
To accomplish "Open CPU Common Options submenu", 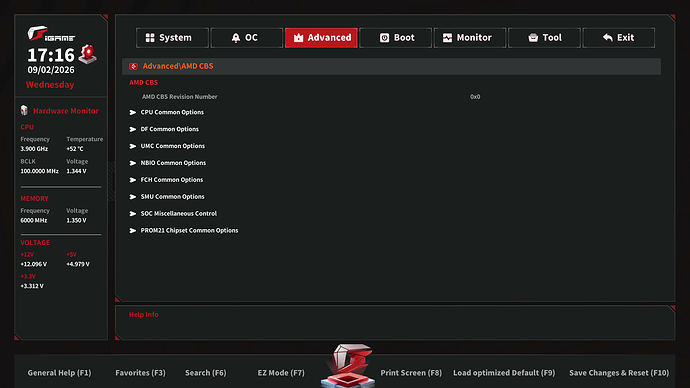I will (x=172, y=112).
